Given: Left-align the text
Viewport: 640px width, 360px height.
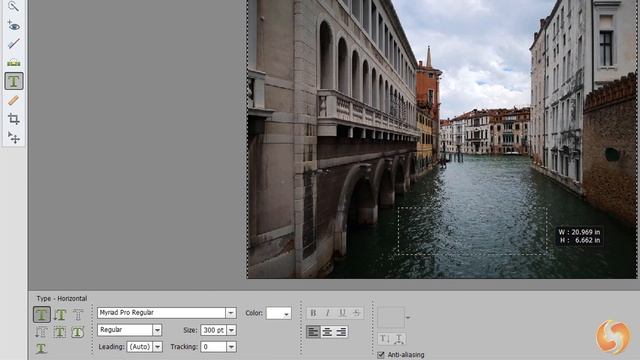Looking at the screenshot, I should pos(313,332).
